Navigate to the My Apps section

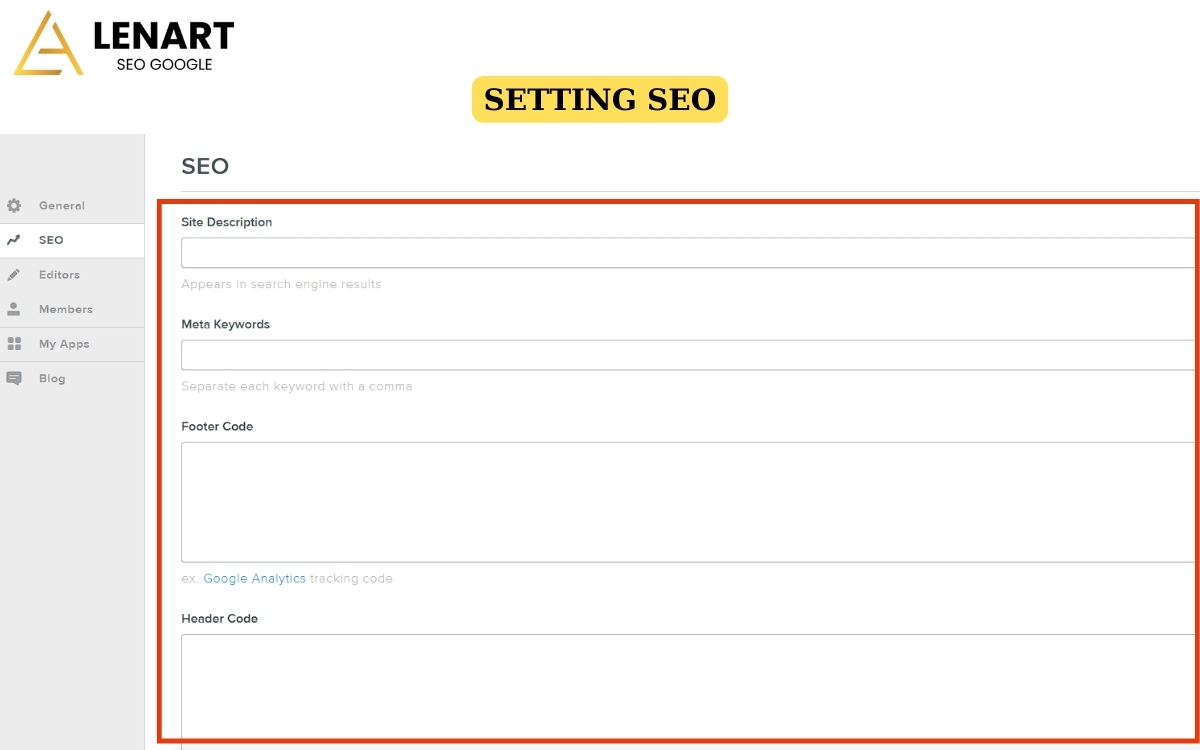(x=62, y=343)
